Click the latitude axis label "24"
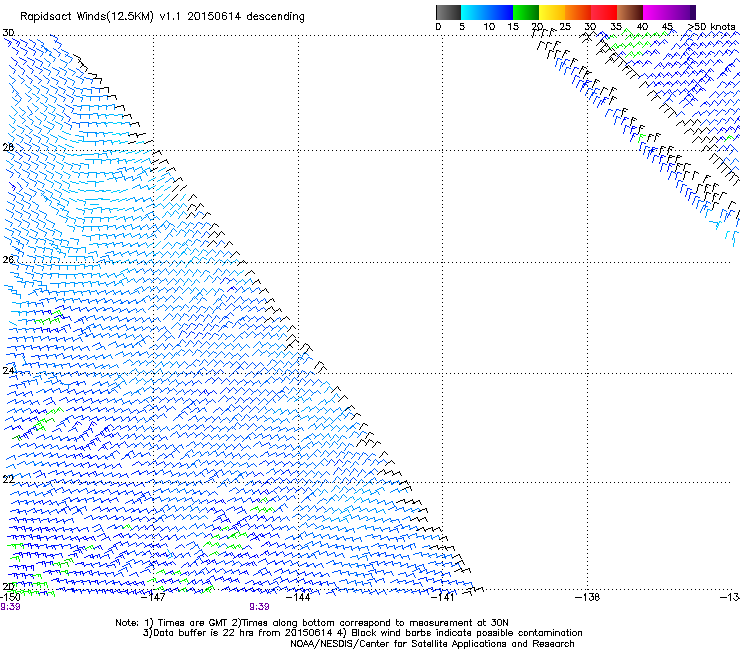This screenshot has width=740, height=650. coord(8,371)
